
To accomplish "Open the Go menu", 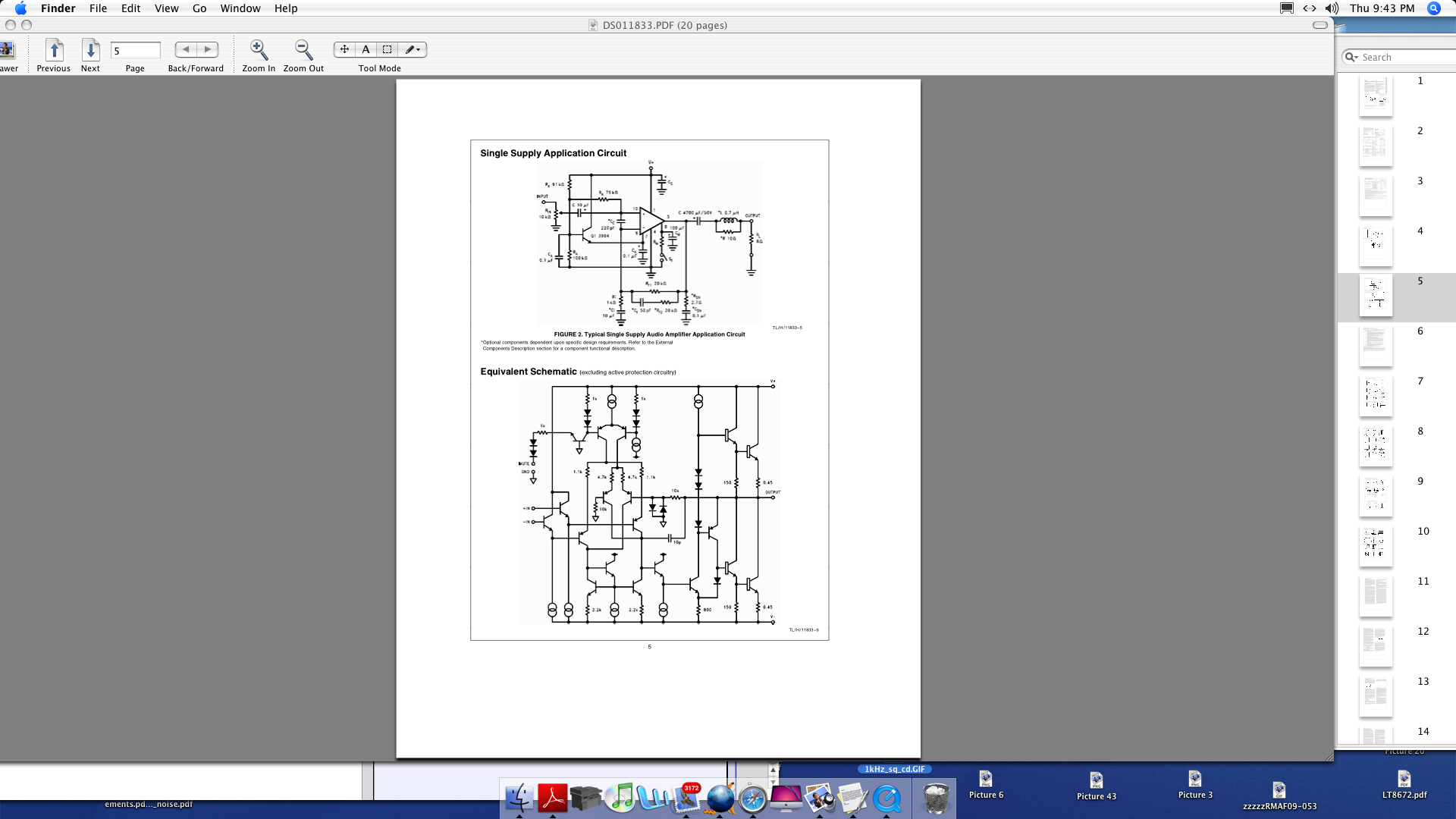I will tap(199, 8).
